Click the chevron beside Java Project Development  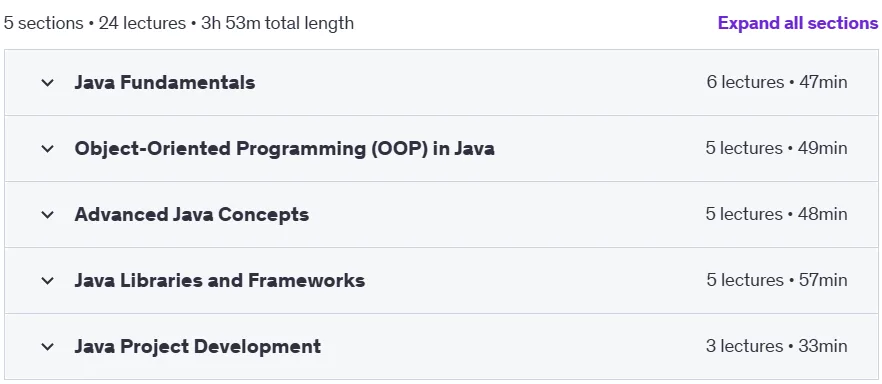click(48, 347)
